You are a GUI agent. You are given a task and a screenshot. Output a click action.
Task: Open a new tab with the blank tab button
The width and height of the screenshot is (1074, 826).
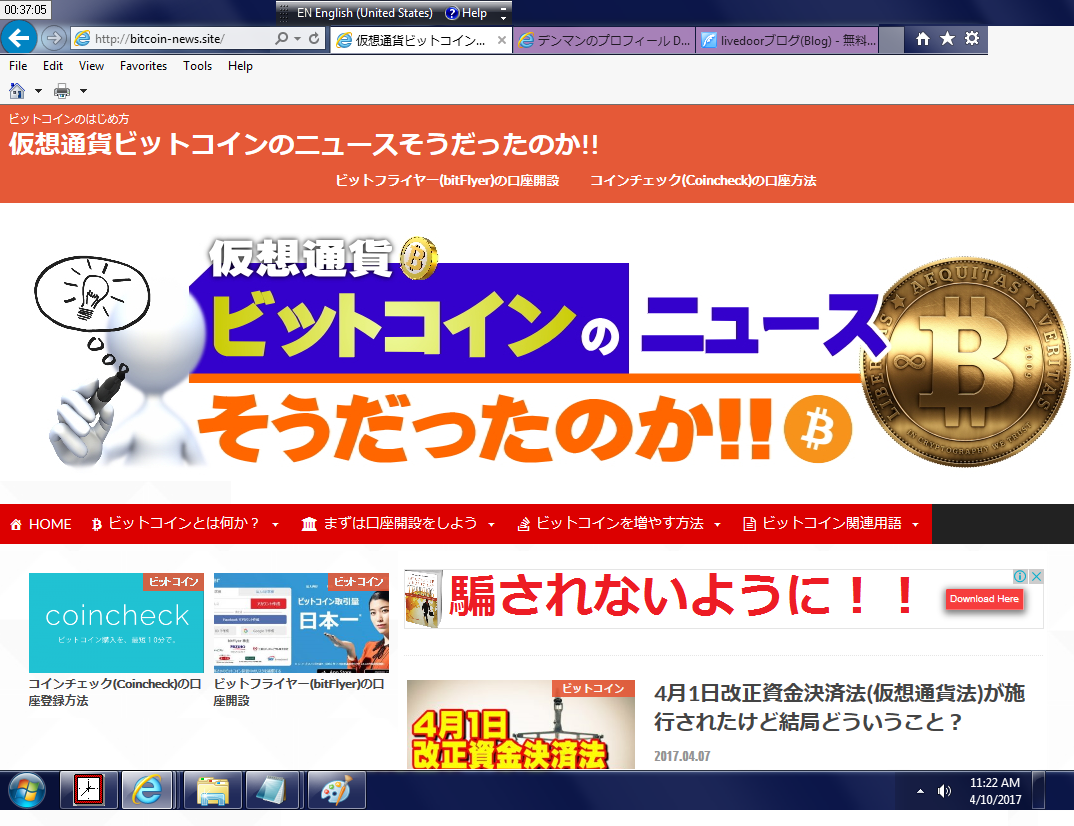pyautogui.click(x=891, y=40)
